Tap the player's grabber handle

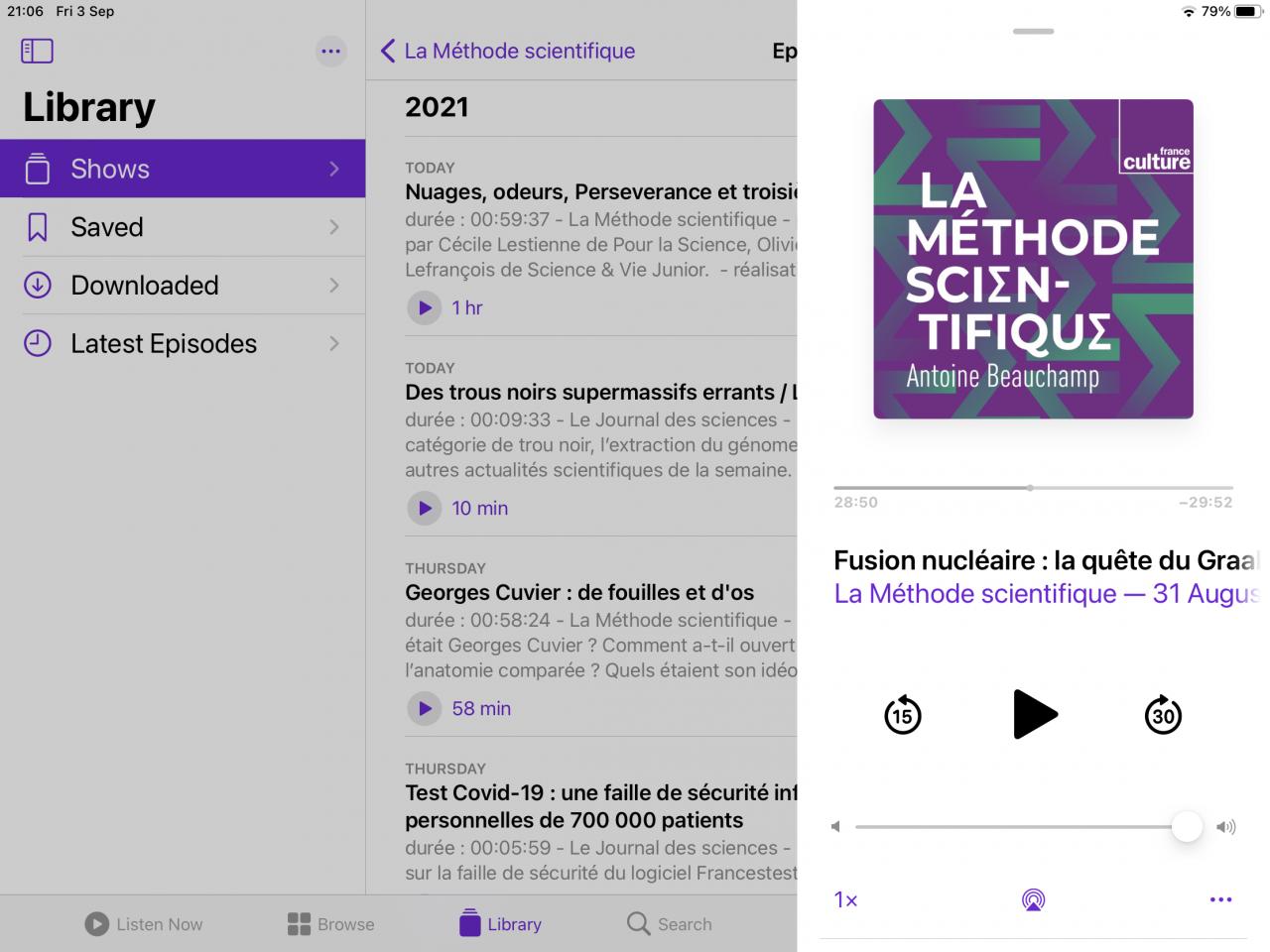click(x=1033, y=32)
